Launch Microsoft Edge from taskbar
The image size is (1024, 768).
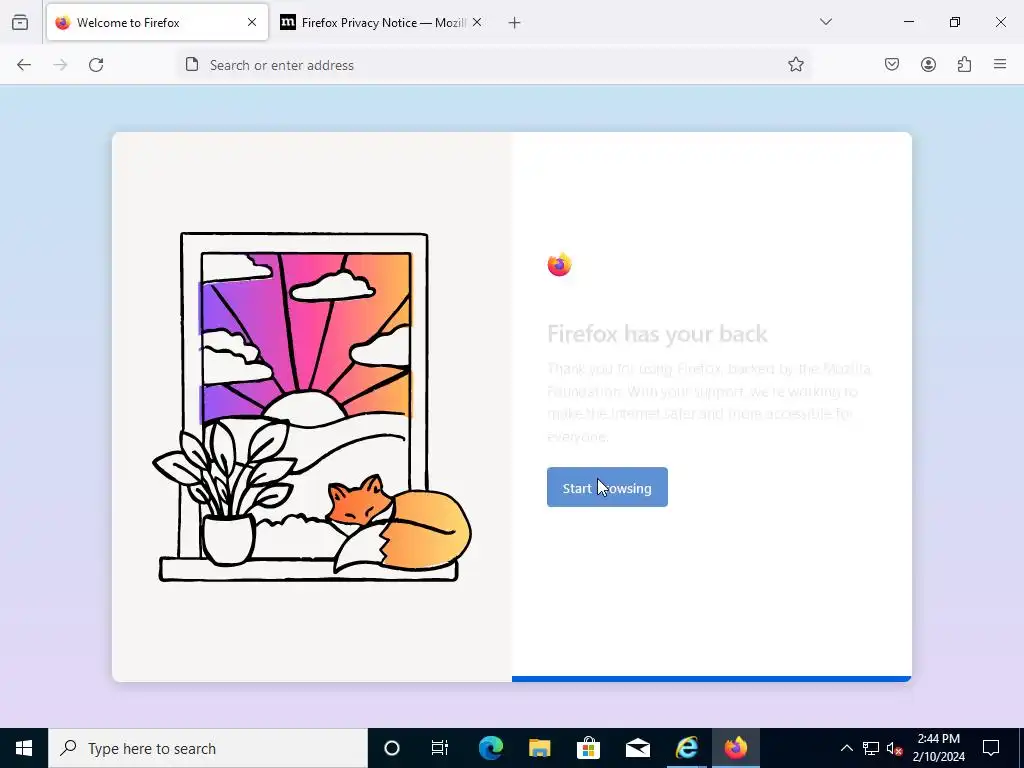490,748
